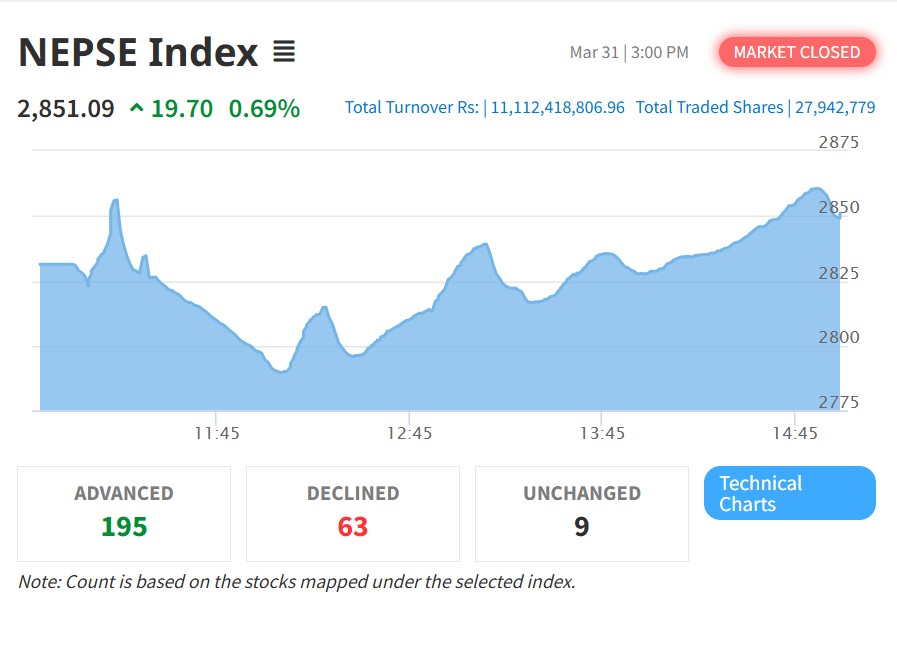Click the 13:45 time axis marker
Viewport: 897px width, 645px height.
pos(602,433)
